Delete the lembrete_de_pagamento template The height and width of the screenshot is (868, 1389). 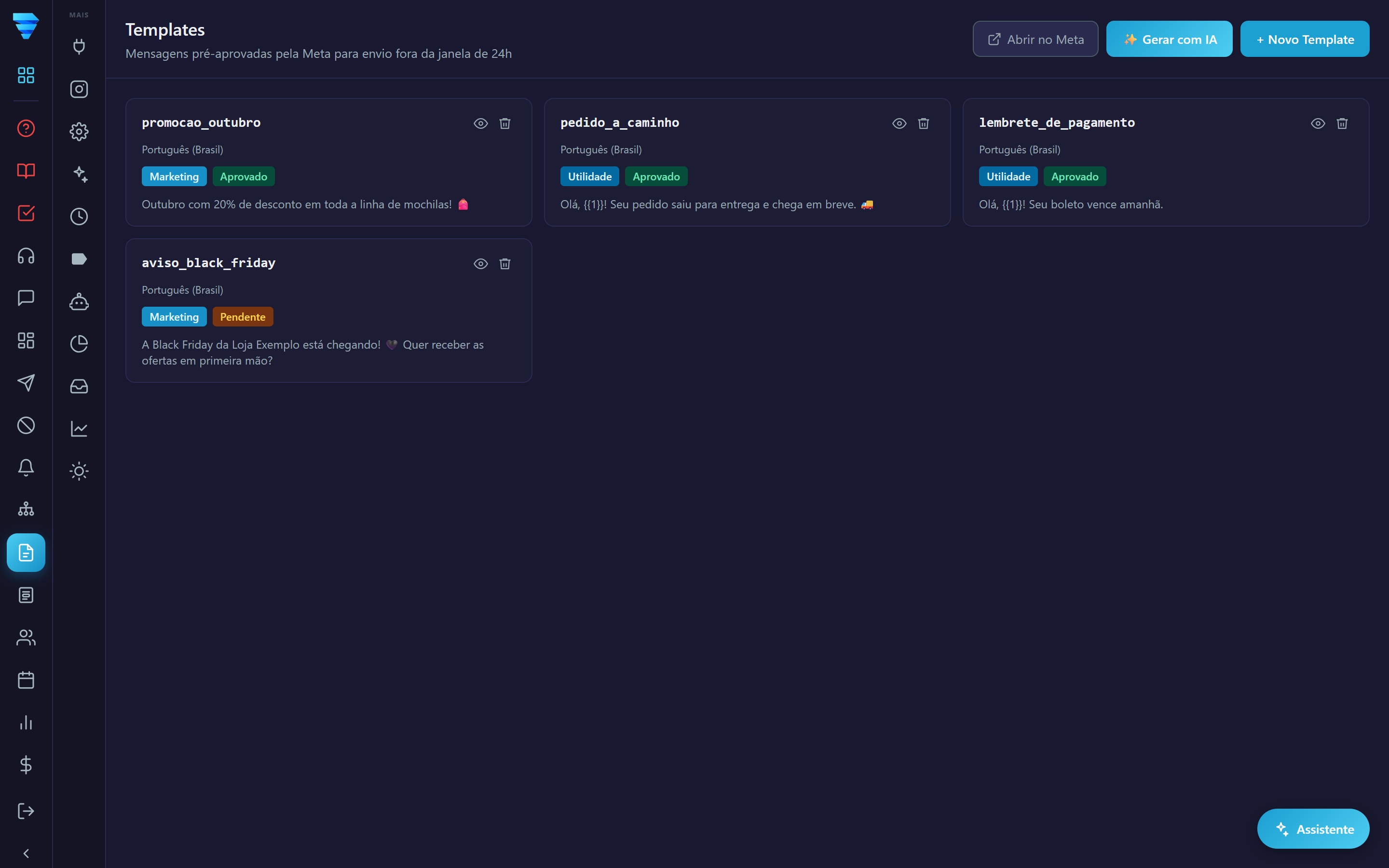click(x=1342, y=123)
